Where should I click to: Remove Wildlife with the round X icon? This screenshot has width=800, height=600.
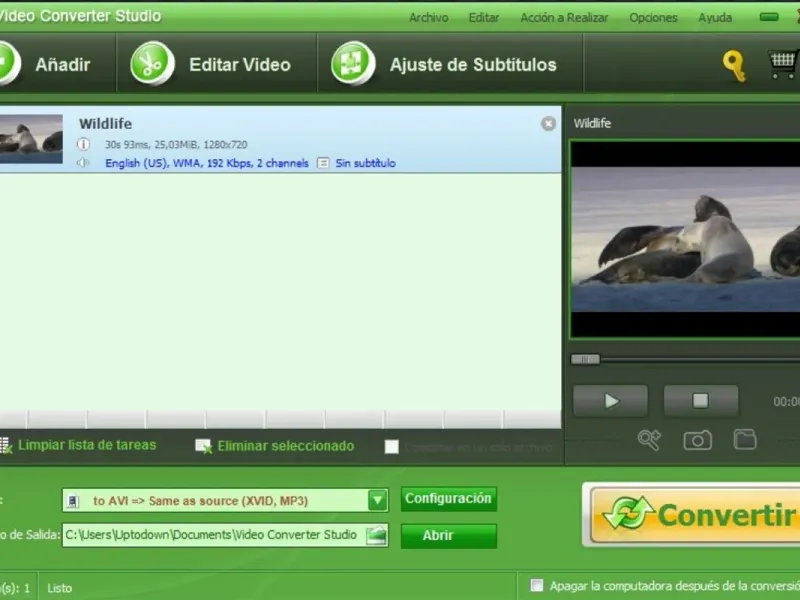[x=548, y=123]
